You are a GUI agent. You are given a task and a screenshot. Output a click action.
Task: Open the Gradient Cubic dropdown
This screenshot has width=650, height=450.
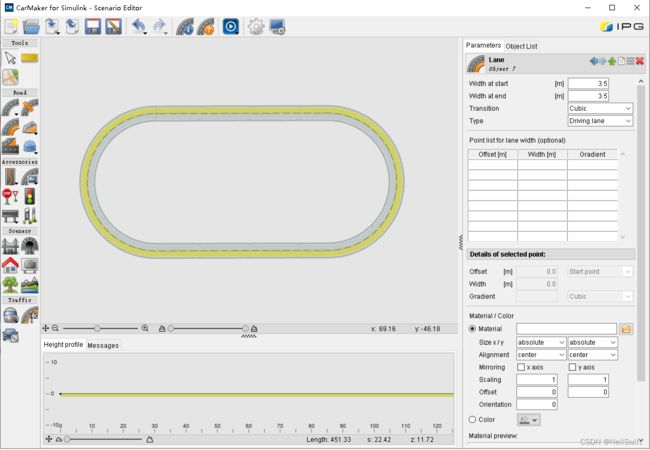pyautogui.click(x=600, y=297)
